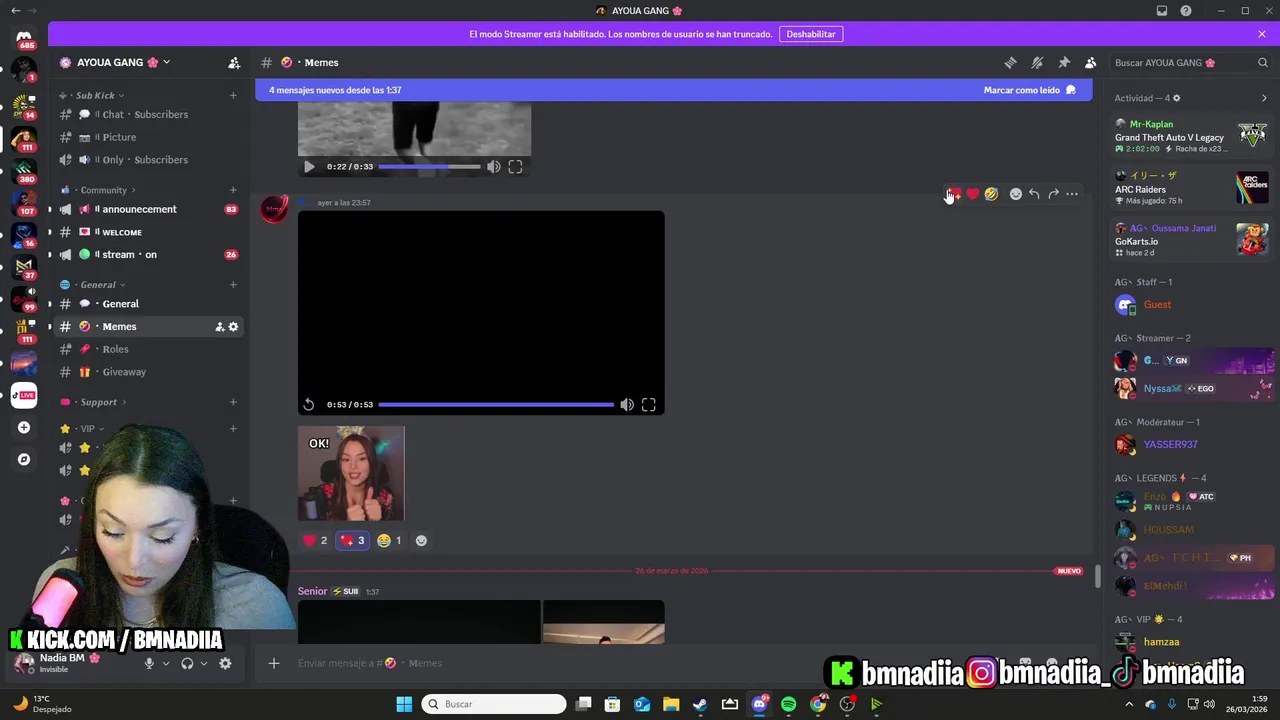Open the Giveaway channel
Viewport: 1280px width, 720px height.
(x=148, y=372)
